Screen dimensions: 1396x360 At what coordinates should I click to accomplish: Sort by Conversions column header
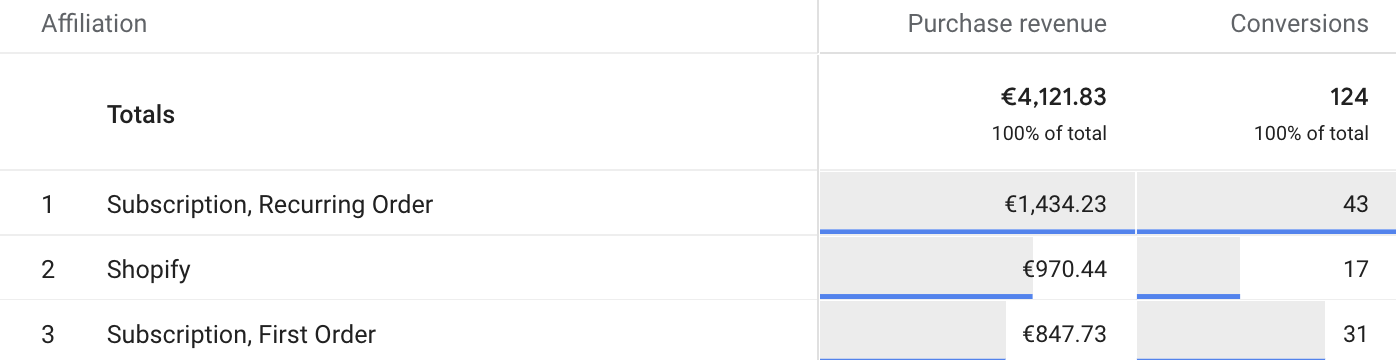(1299, 24)
